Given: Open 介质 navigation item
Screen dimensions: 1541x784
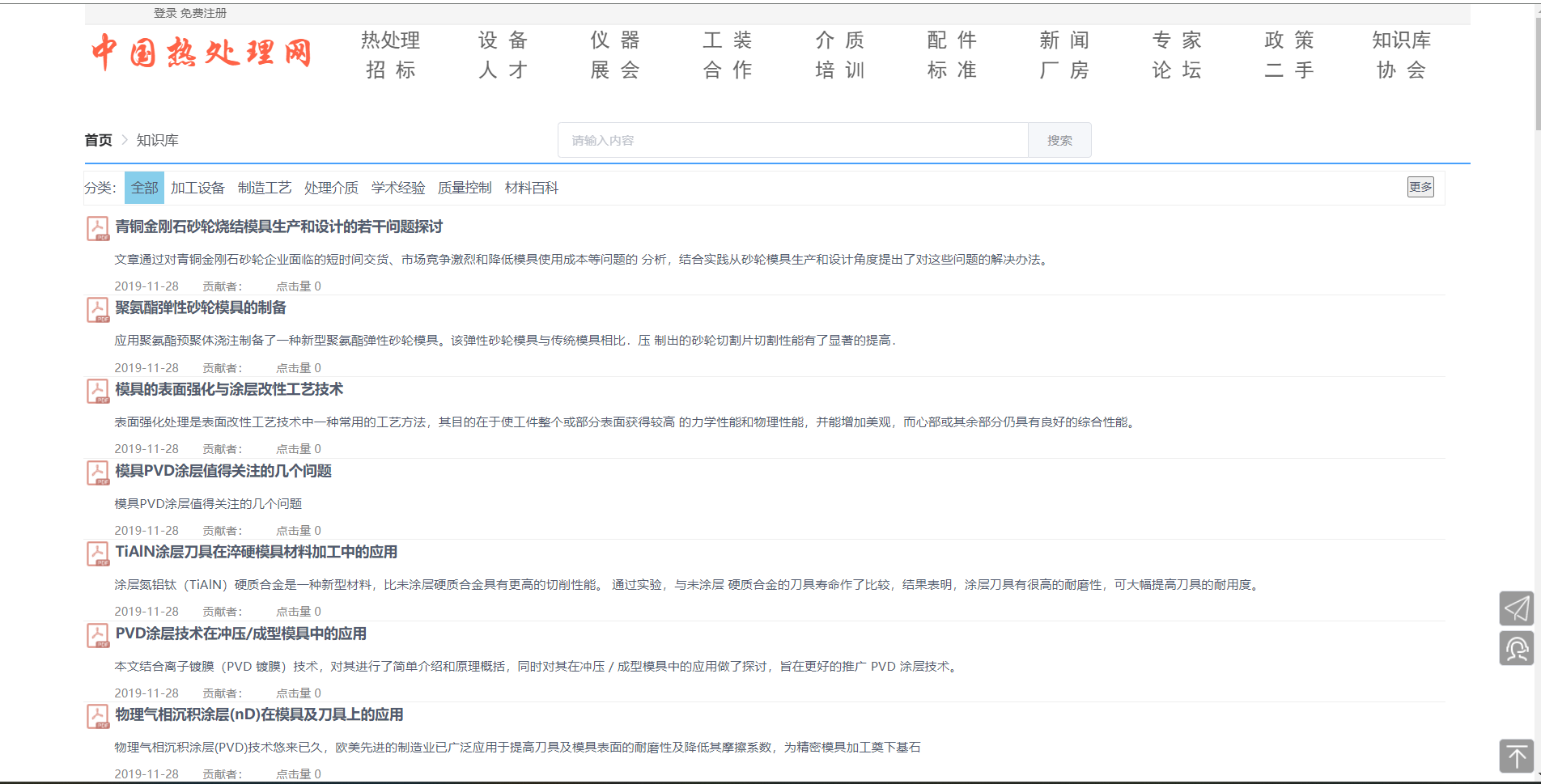Looking at the screenshot, I should [840, 40].
